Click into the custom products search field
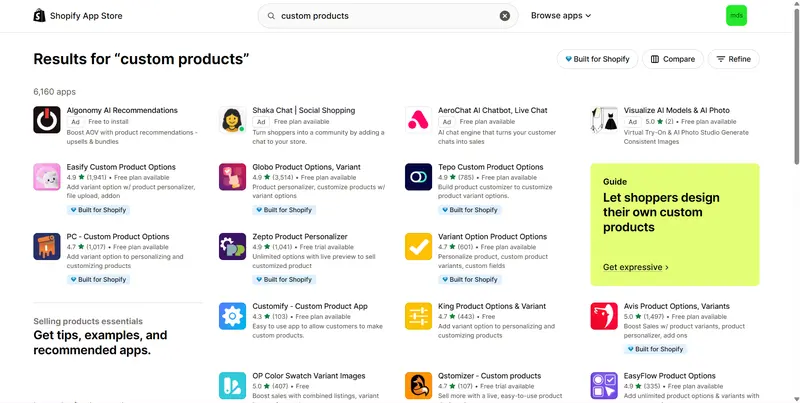This screenshot has width=800, height=403. click(x=388, y=16)
